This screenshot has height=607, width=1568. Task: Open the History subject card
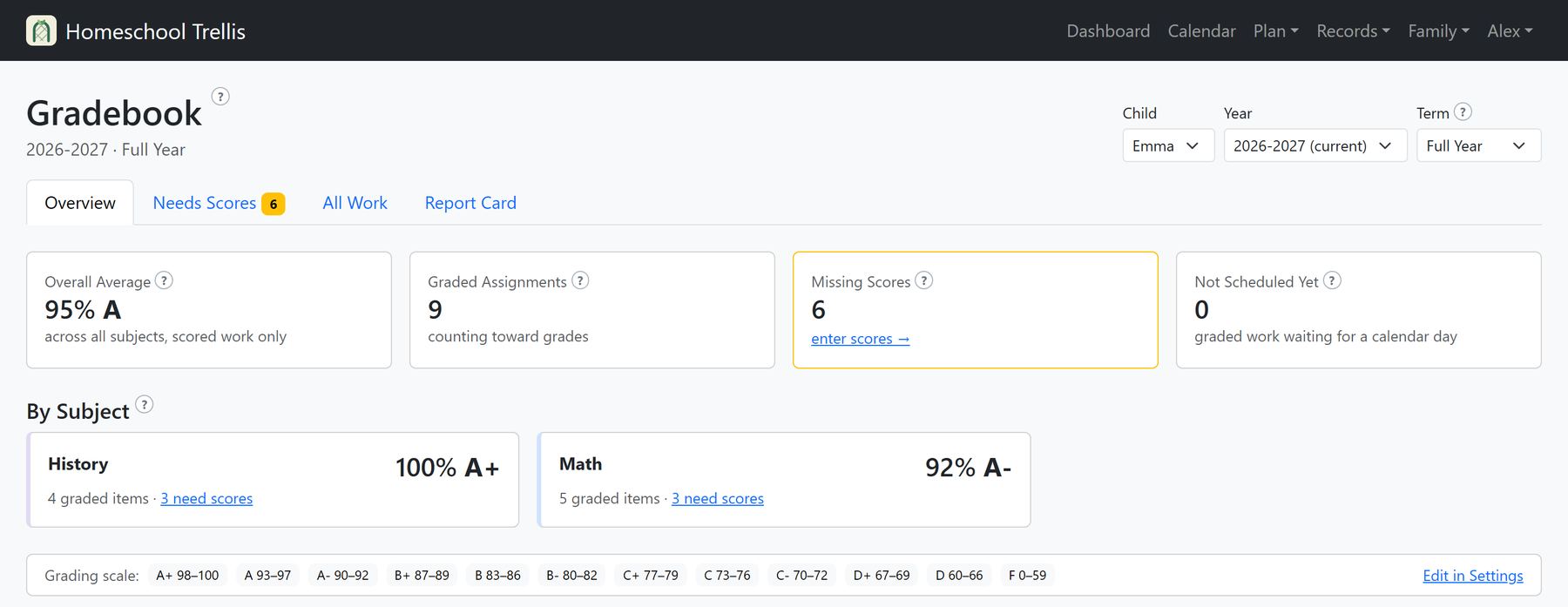click(273, 480)
